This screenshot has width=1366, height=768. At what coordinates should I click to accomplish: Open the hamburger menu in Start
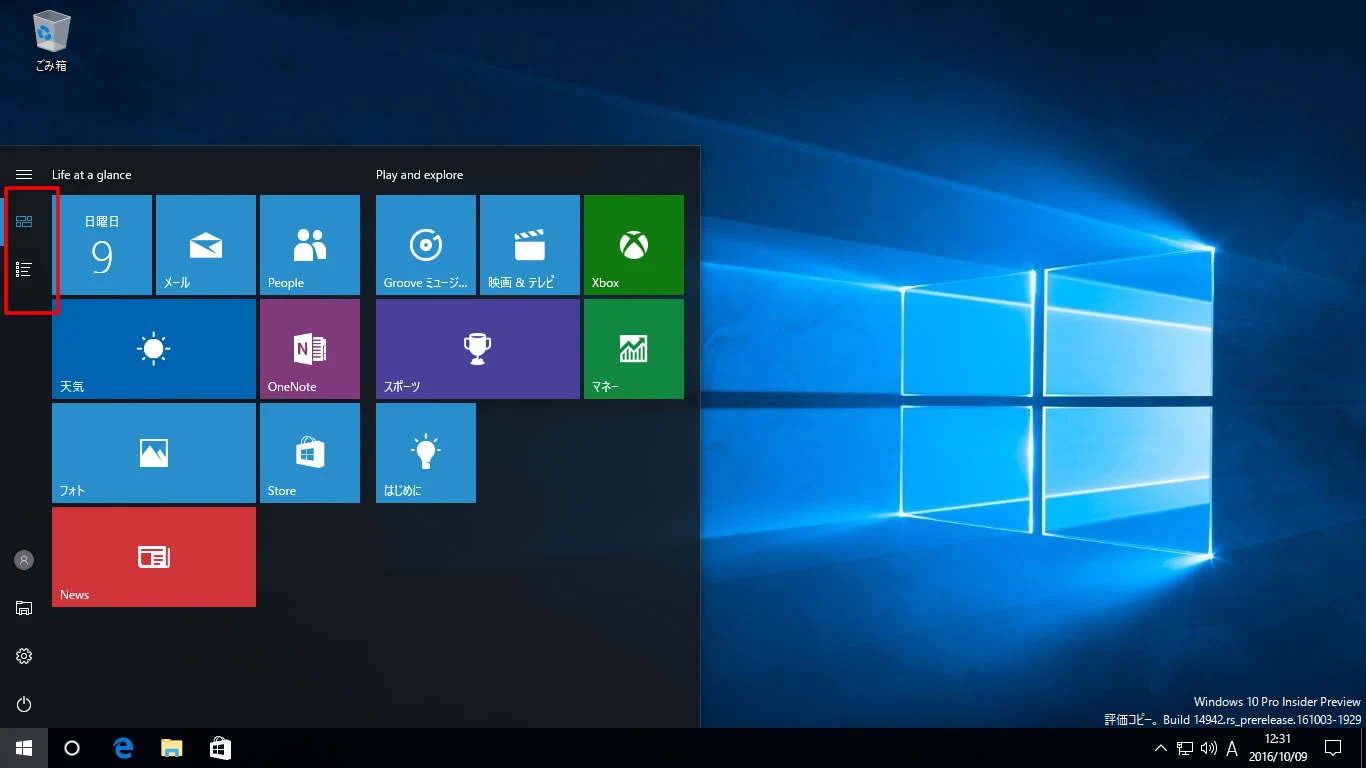tap(24, 174)
